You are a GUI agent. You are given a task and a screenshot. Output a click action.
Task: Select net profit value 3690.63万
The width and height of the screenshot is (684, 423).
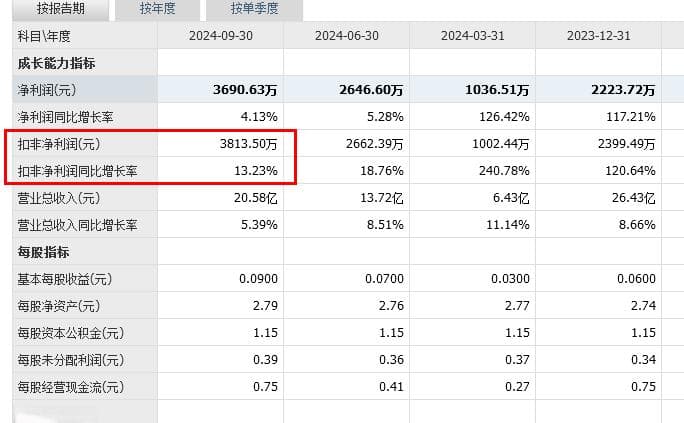[245, 90]
